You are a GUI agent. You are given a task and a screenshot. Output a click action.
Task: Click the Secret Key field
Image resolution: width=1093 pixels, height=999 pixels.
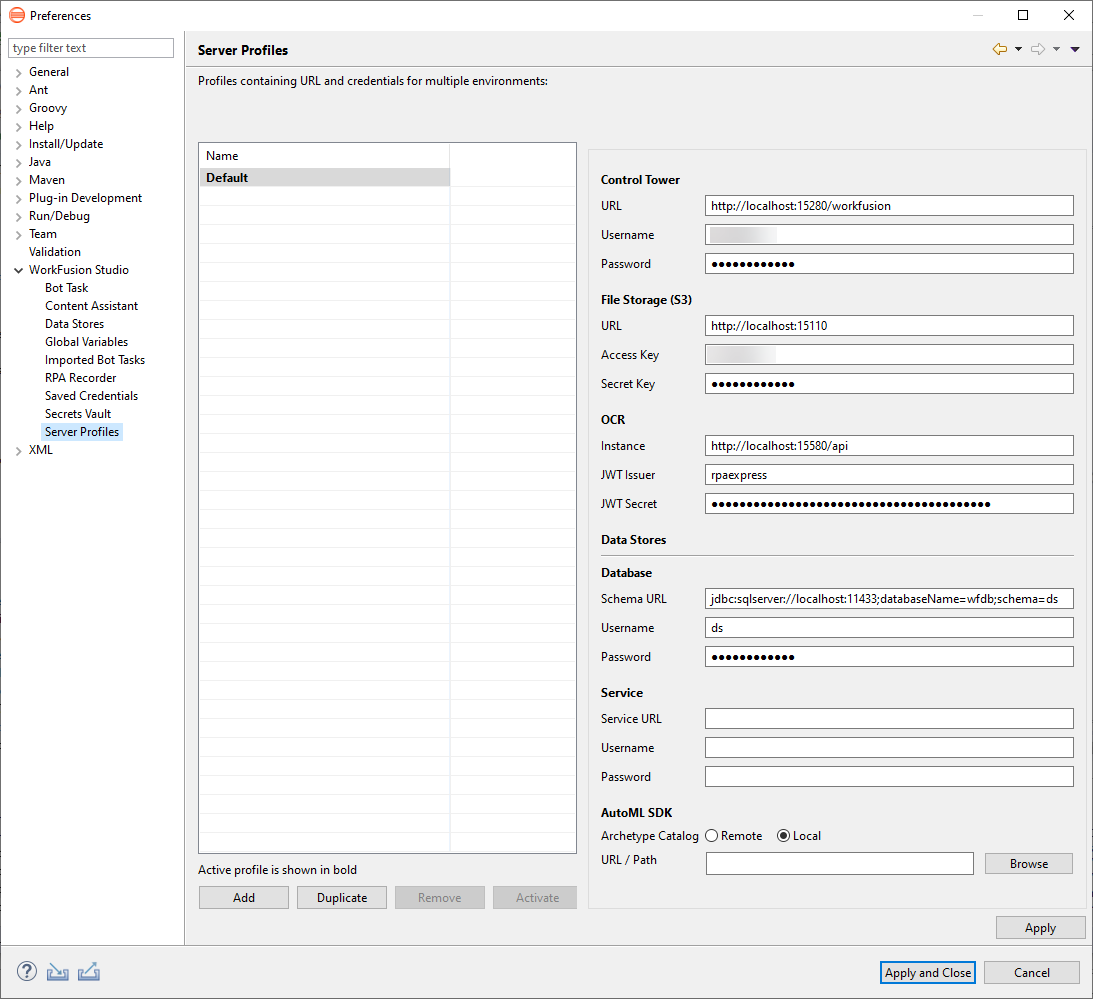(x=889, y=383)
